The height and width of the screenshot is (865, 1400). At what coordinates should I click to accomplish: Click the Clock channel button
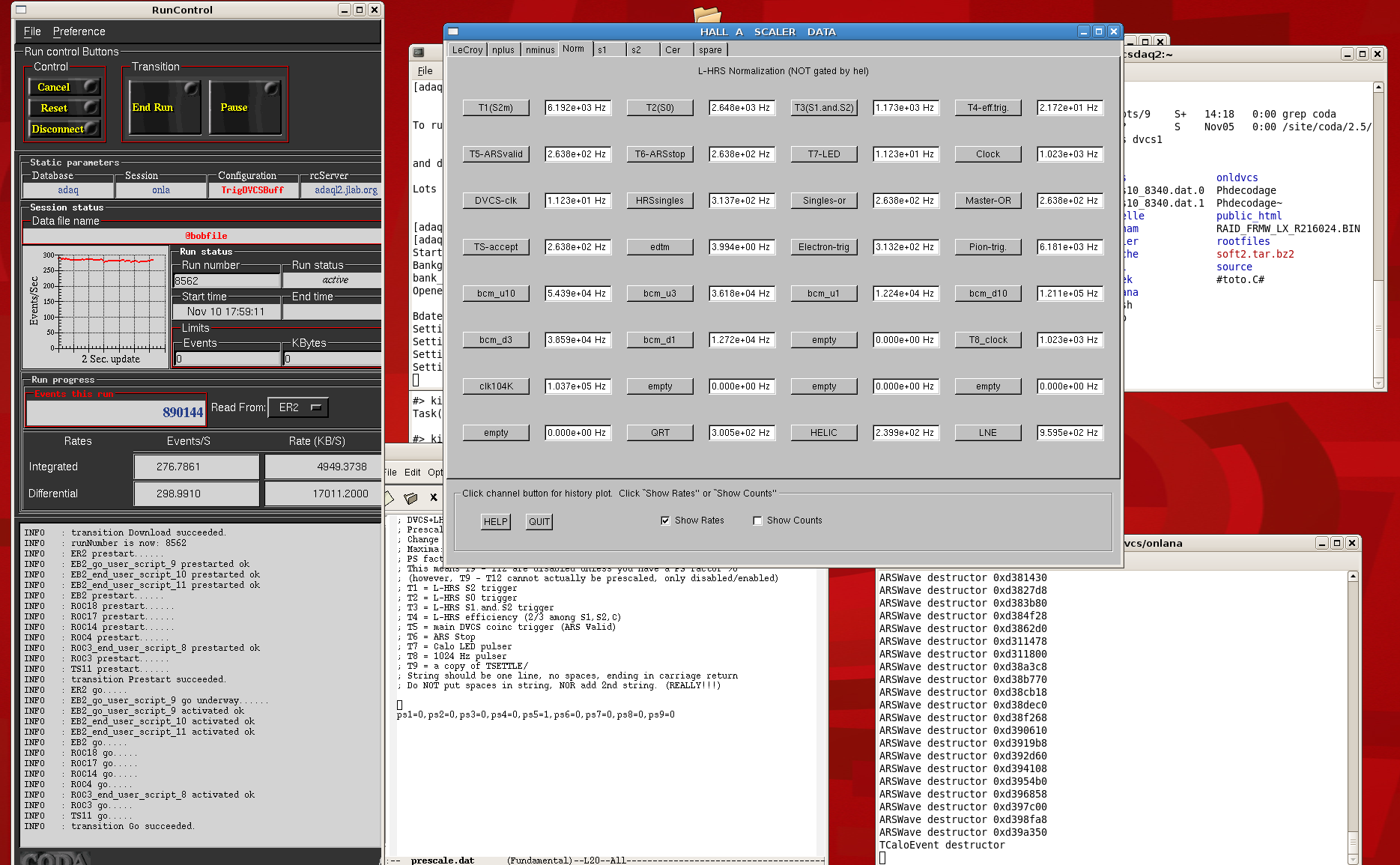(988, 154)
